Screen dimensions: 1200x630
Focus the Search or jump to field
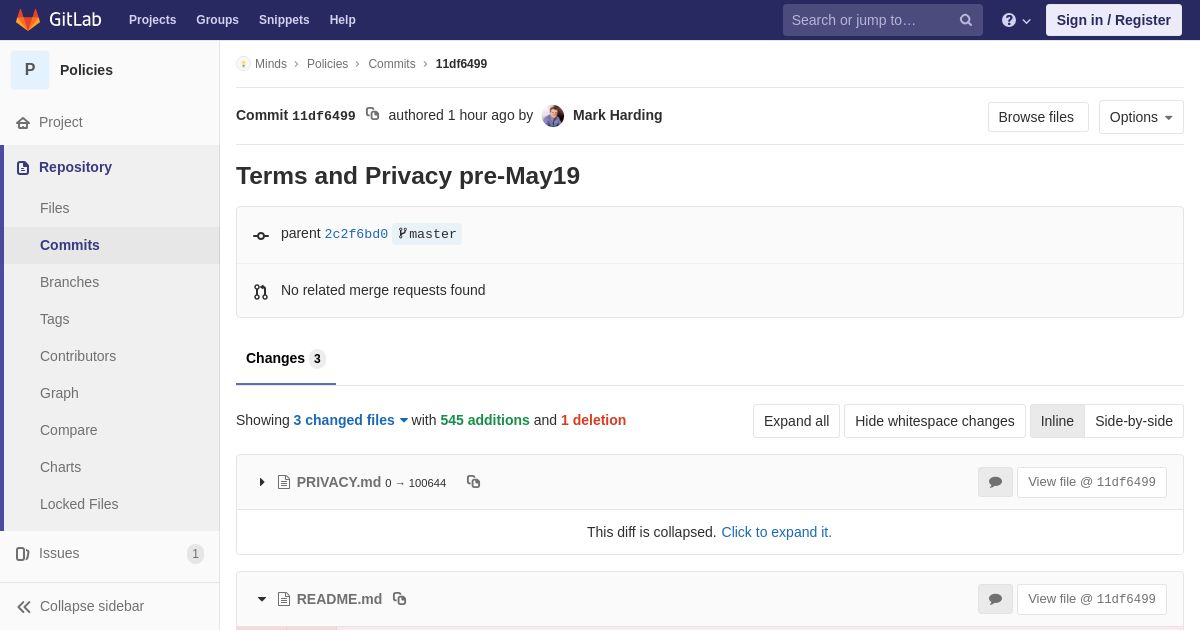coord(883,20)
